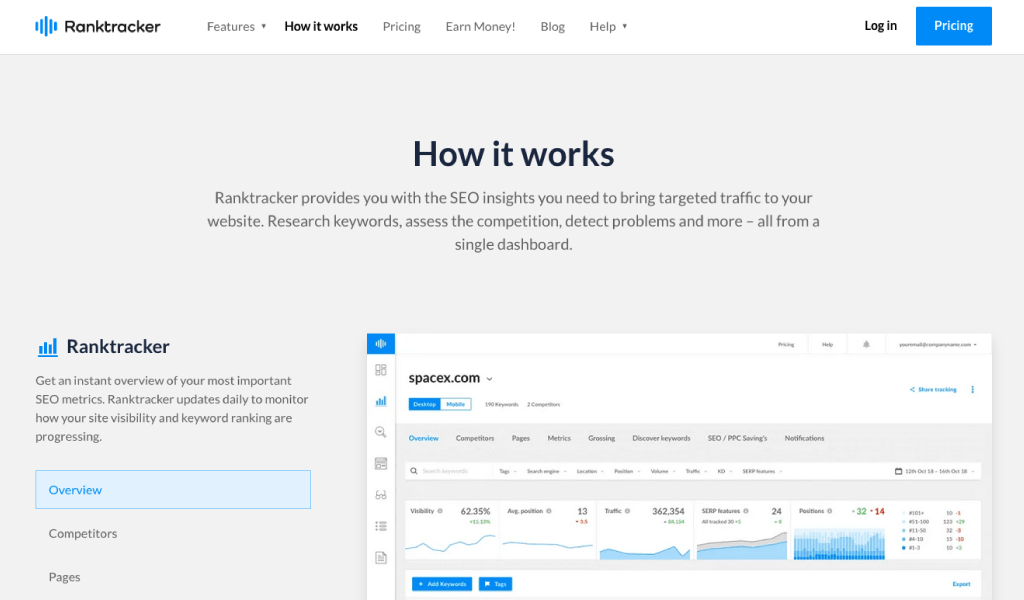Screen dimensions: 1024x600
Task: Click the '362,354' traffic value
Action: click(x=668, y=511)
